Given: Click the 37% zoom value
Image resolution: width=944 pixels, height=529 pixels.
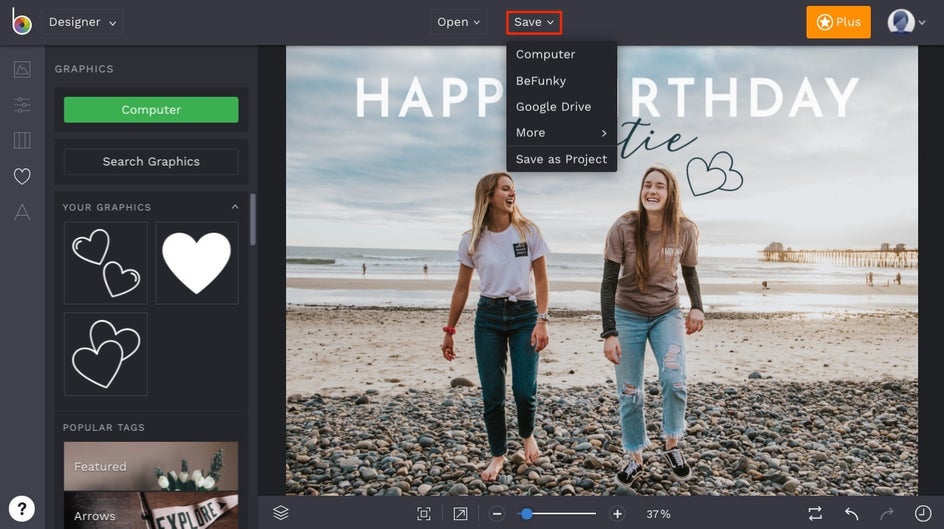Looking at the screenshot, I should [658, 514].
